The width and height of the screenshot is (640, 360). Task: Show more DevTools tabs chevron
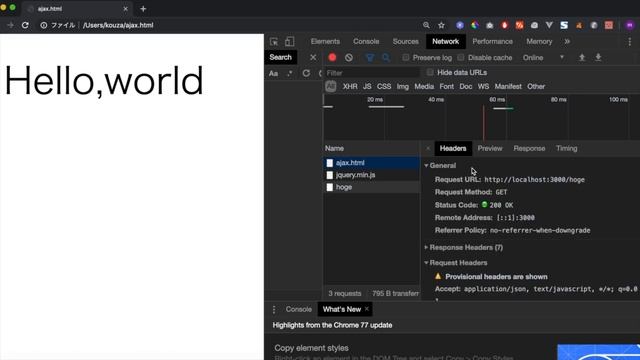pyautogui.click(x=567, y=42)
